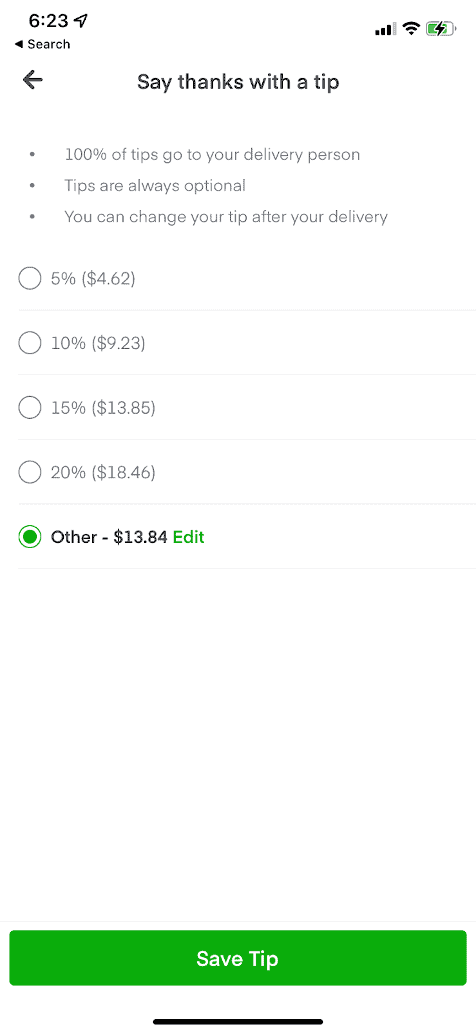The width and height of the screenshot is (476, 1034).
Task: Tap the back arrow icon
Action: tap(32, 80)
